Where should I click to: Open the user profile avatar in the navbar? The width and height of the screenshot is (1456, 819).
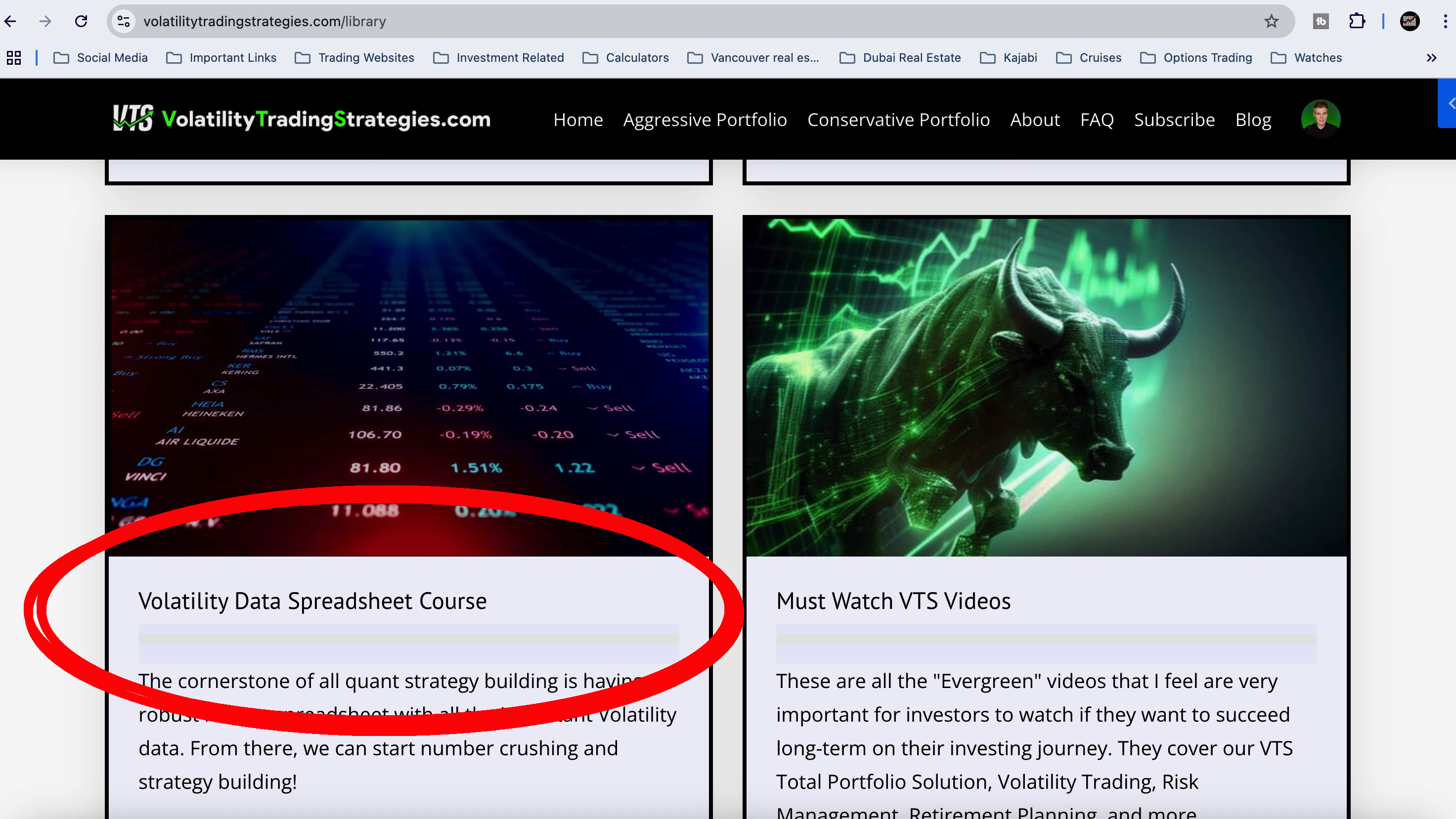(x=1321, y=119)
